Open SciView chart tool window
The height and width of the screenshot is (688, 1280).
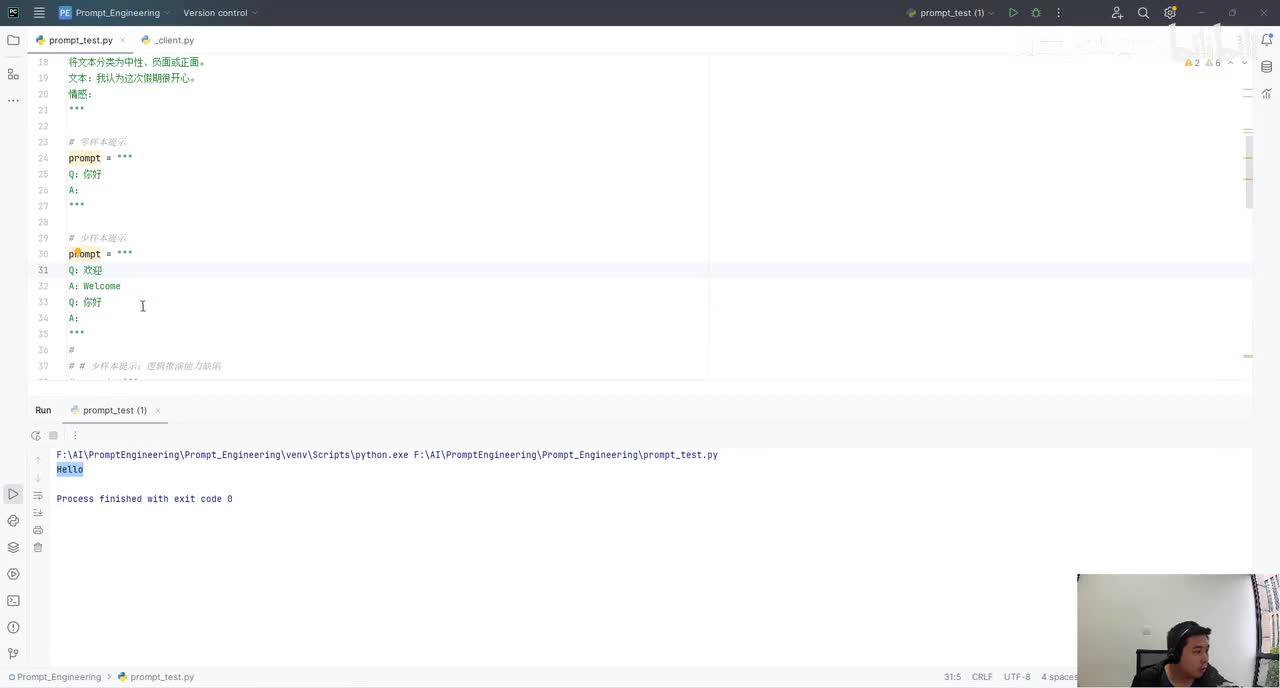pyautogui.click(x=1267, y=93)
